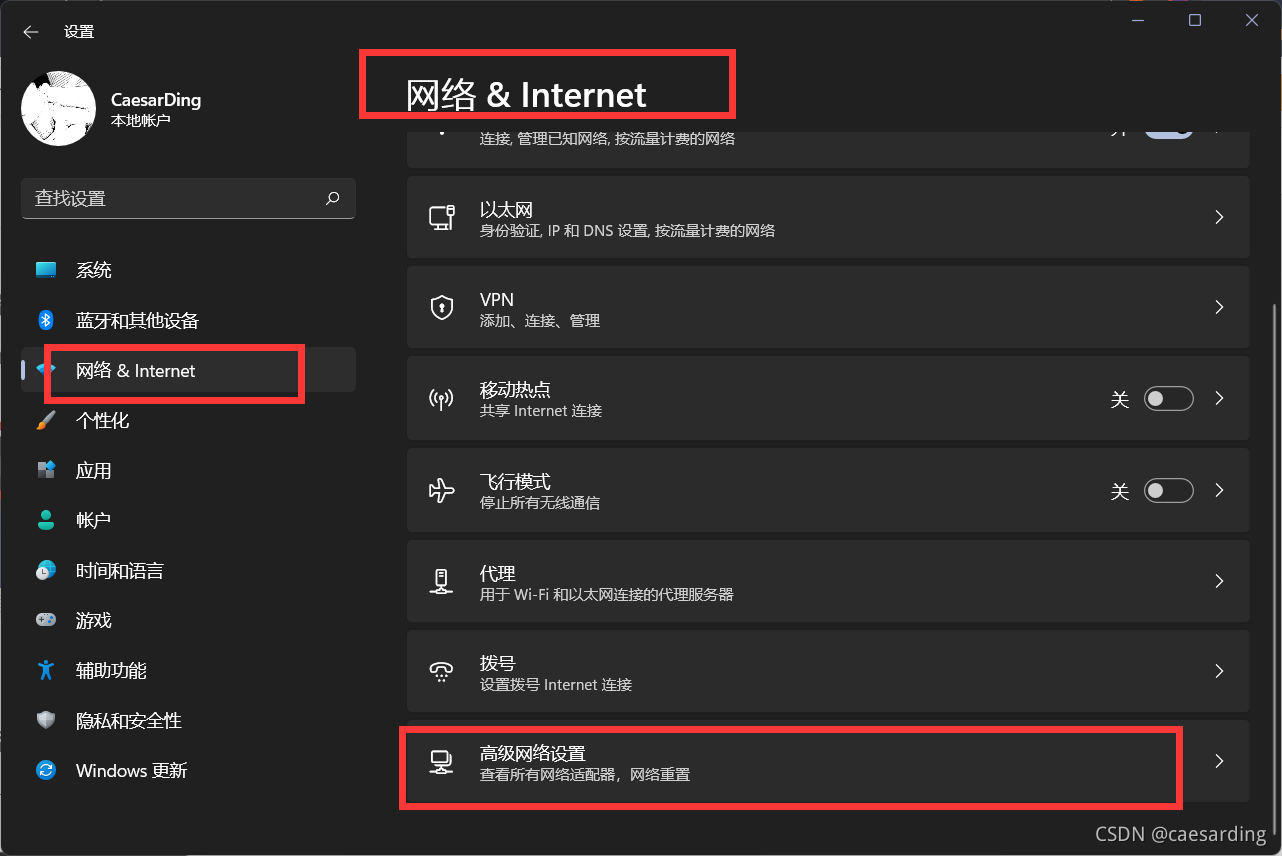
Task: Expand 以太网 via its chevron
Action: 1219,217
